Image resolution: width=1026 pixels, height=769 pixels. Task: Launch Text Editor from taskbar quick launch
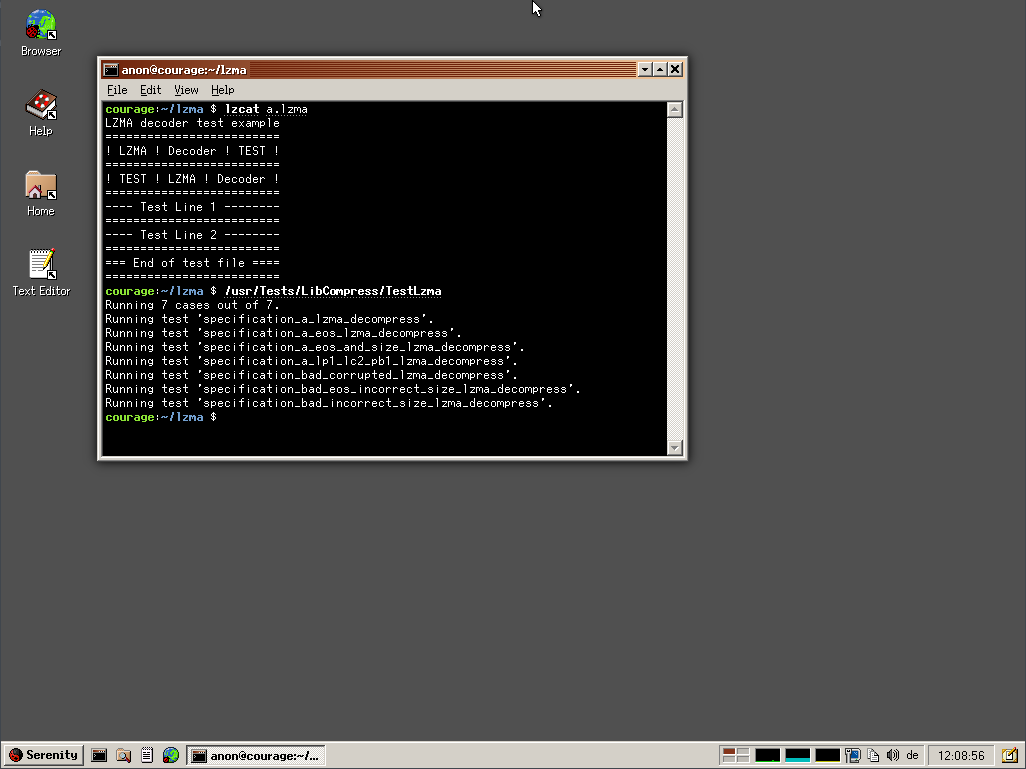[147, 755]
